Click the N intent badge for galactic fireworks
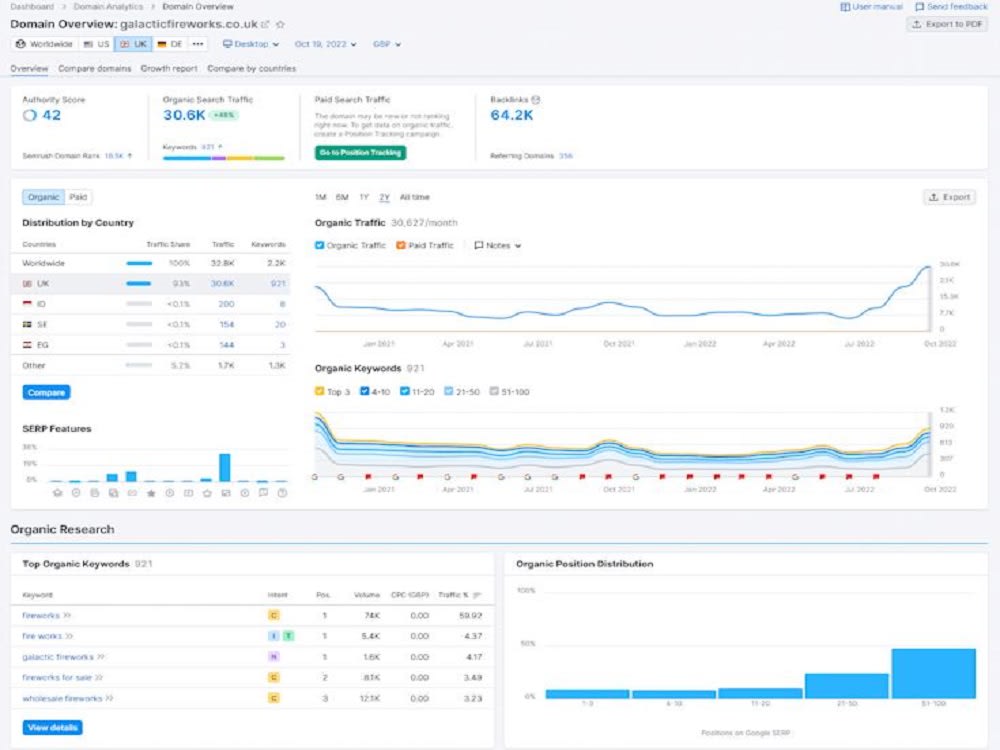This screenshot has height=750, width=1000. click(x=274, y=657)
